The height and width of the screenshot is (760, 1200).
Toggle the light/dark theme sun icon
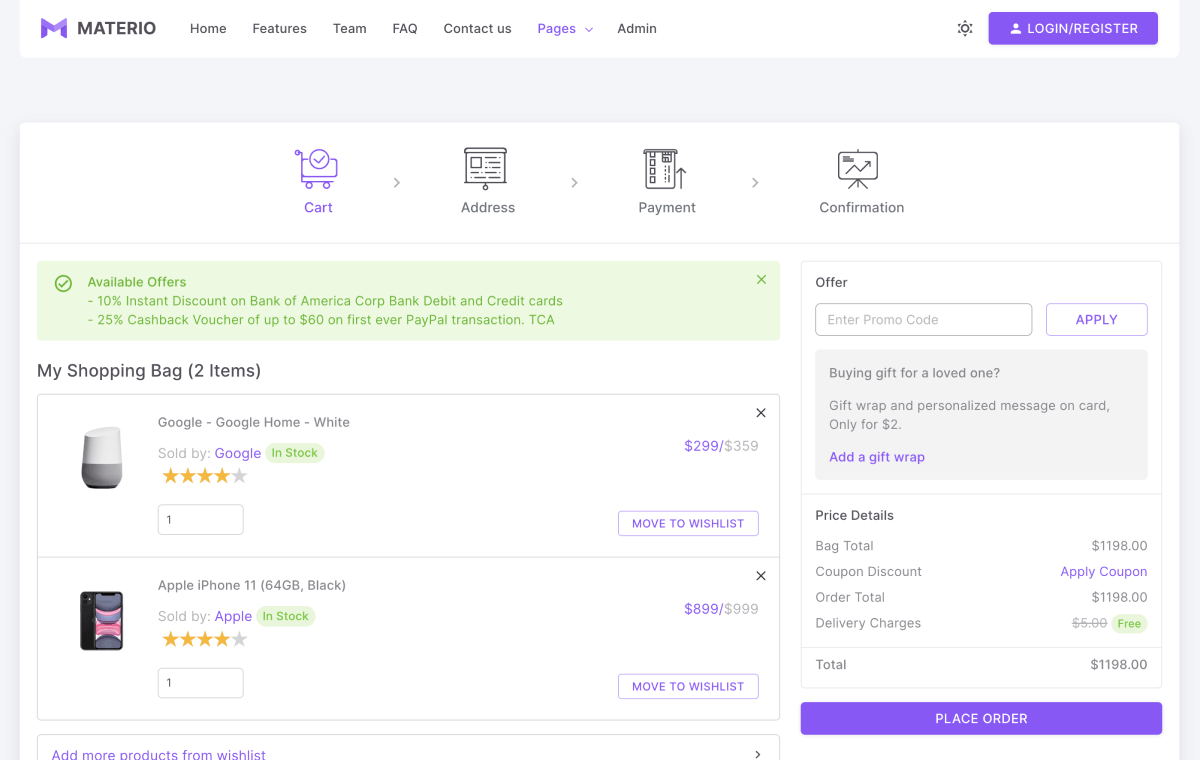click(965, 29)
